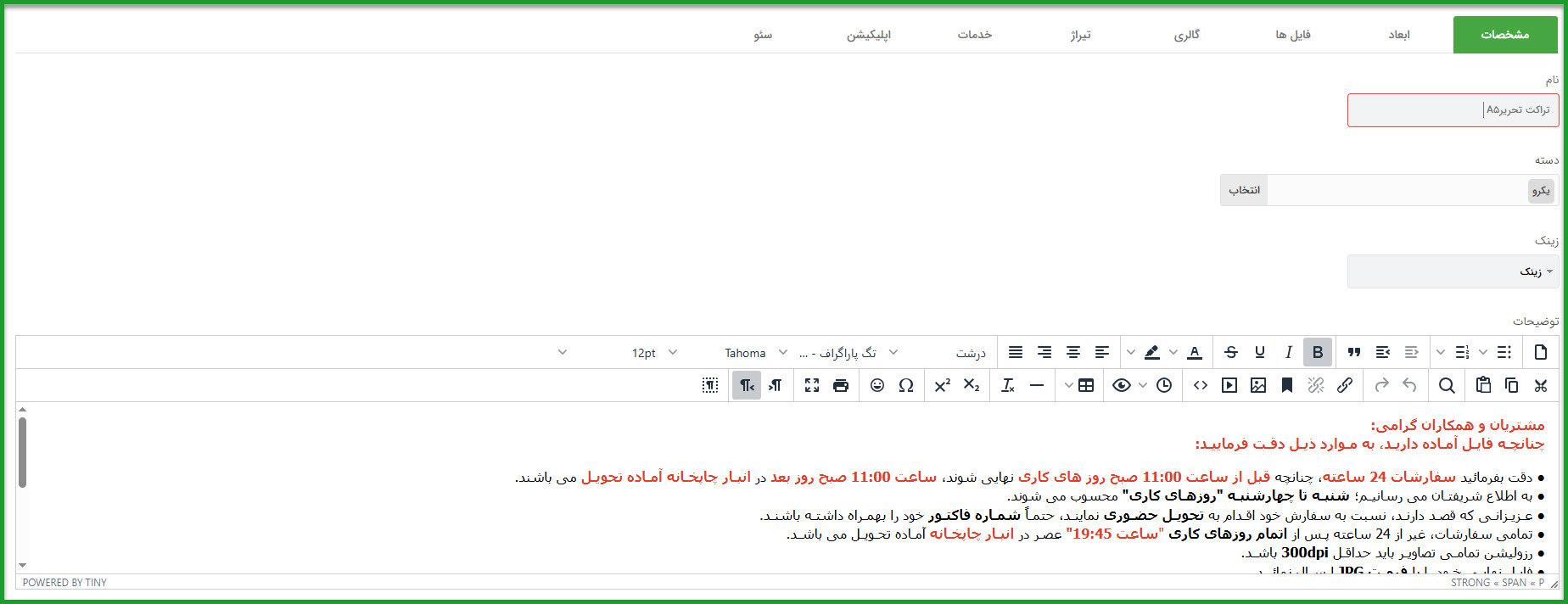The height and width of the screenshot is (604, 1568).
Task: Open find and replace magnifier
Action: [x=1447, y=385]
